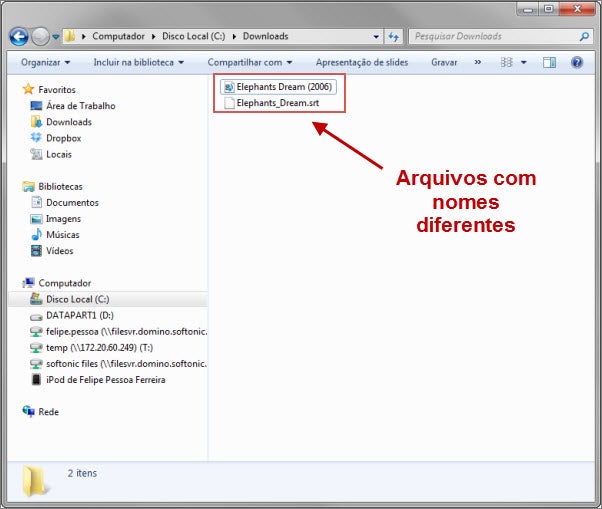Click the back navigation arrow button
This screenshot has width=602, height=509.
[17, 37]
